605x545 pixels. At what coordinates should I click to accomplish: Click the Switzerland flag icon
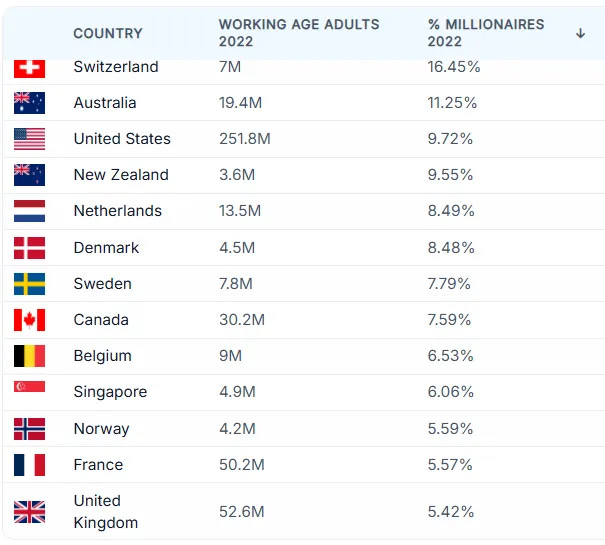pyautogui.click(x=29, y=69)
